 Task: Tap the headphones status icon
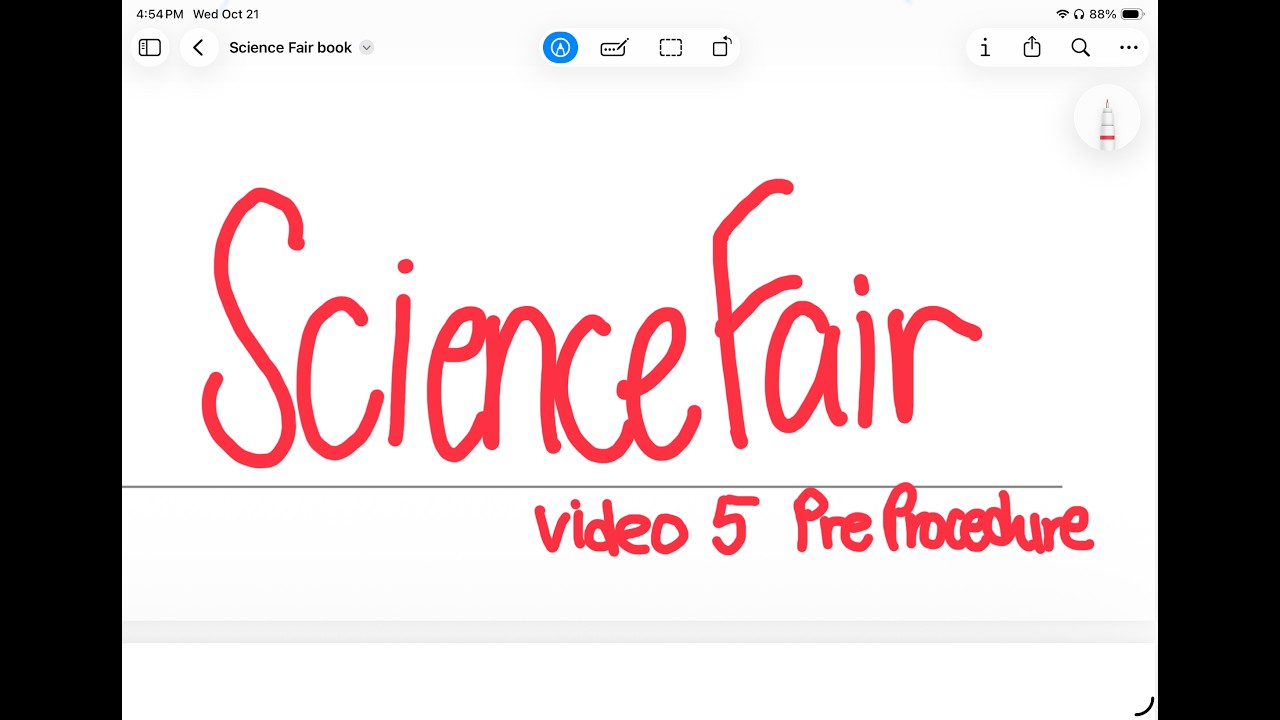[x=1078, y=14]
